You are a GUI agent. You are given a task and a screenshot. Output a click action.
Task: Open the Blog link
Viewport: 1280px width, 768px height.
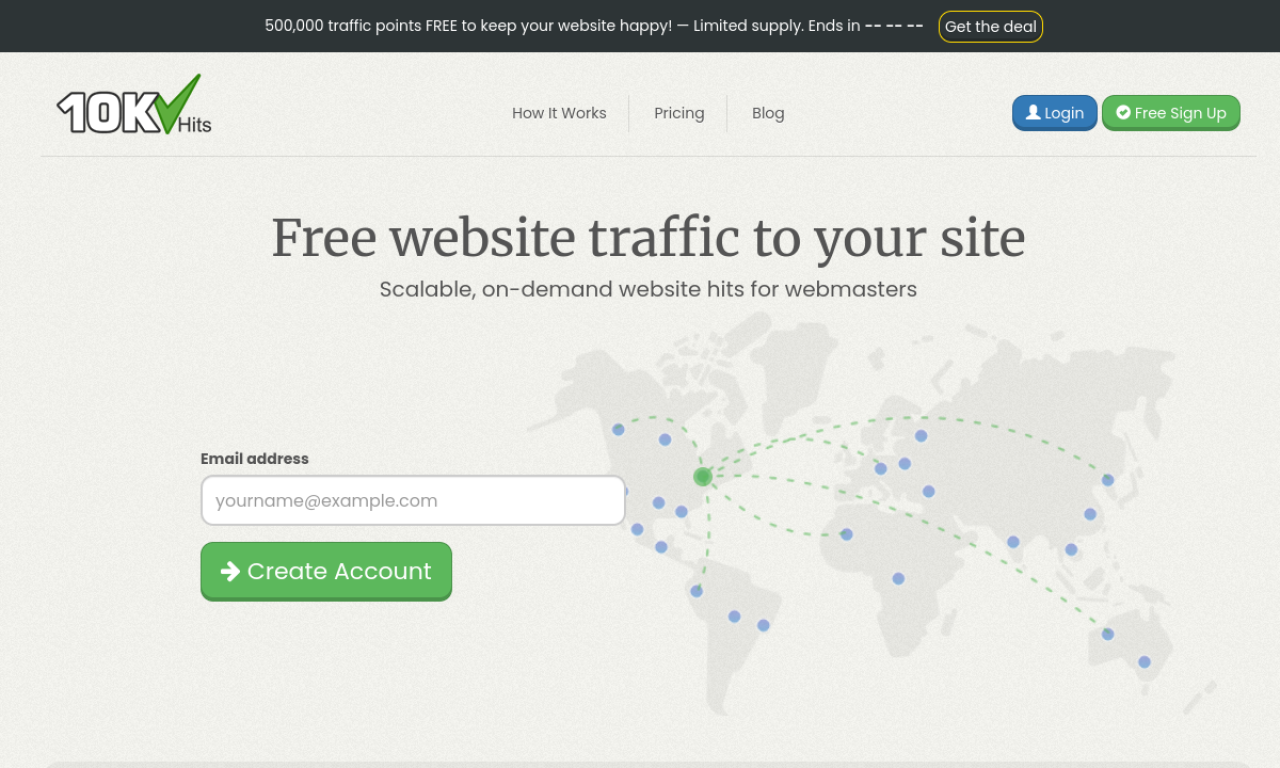point(768,113)
